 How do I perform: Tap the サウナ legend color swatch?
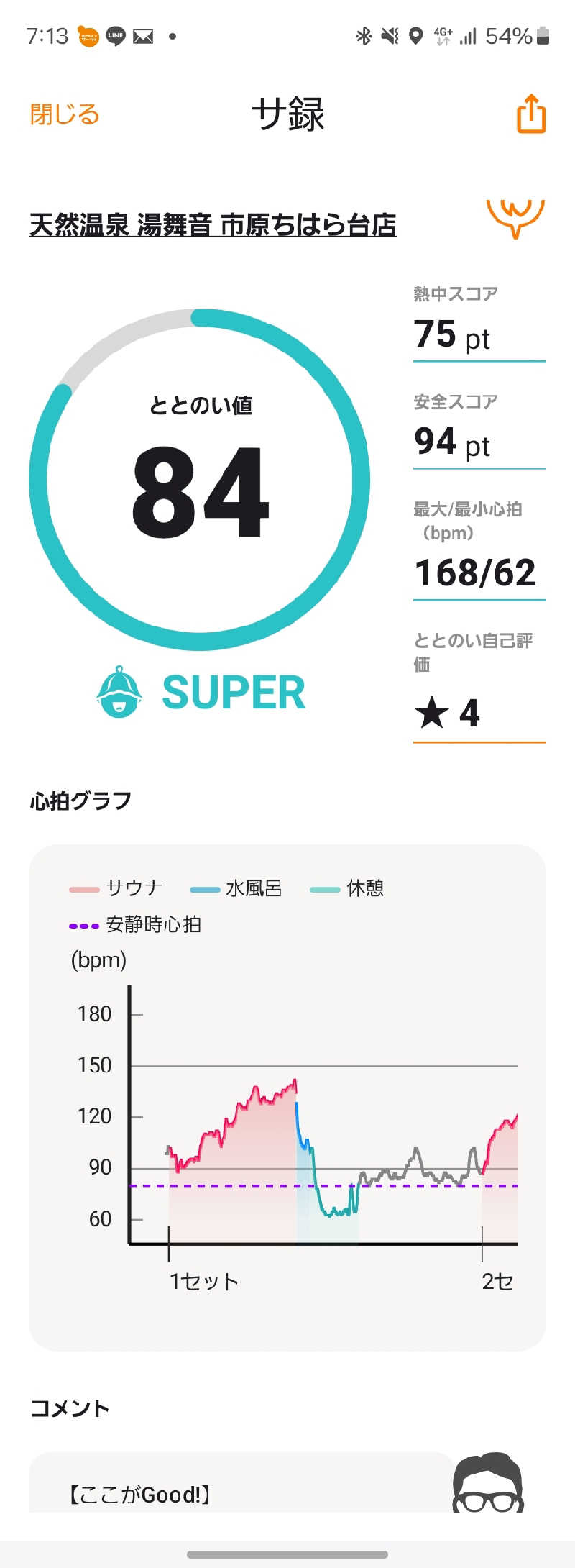[x=84, y=890]
